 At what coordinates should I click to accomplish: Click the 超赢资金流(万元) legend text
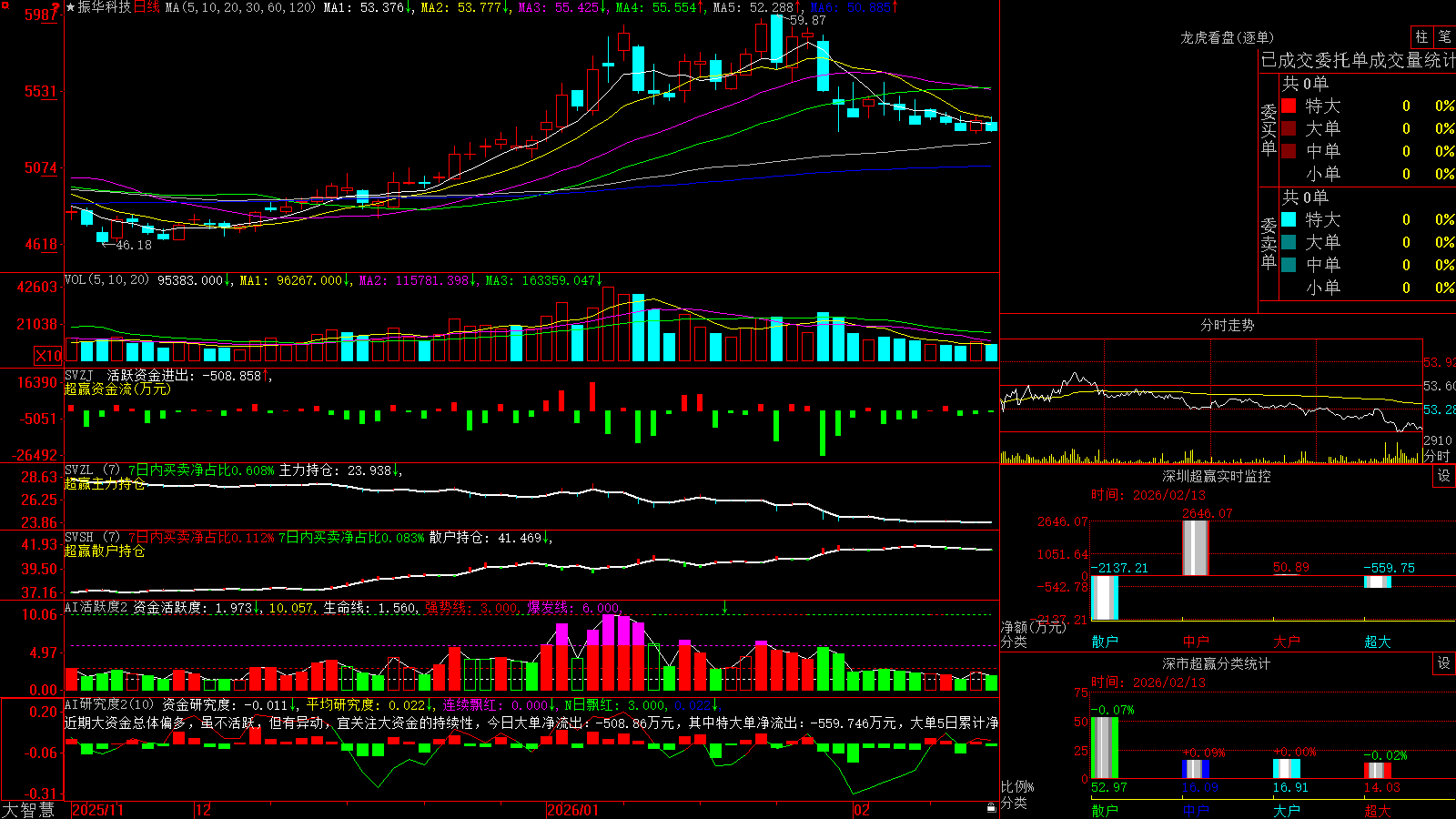tap(116, 389)
